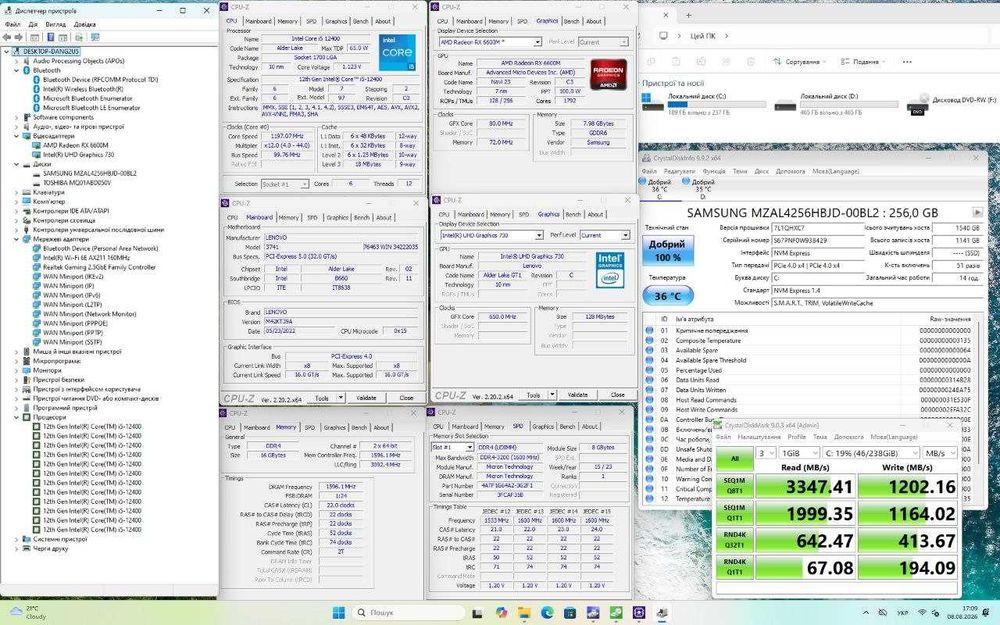Collapse Процесори category
This screenshot has height=625, width=1000.
[17, 417]
